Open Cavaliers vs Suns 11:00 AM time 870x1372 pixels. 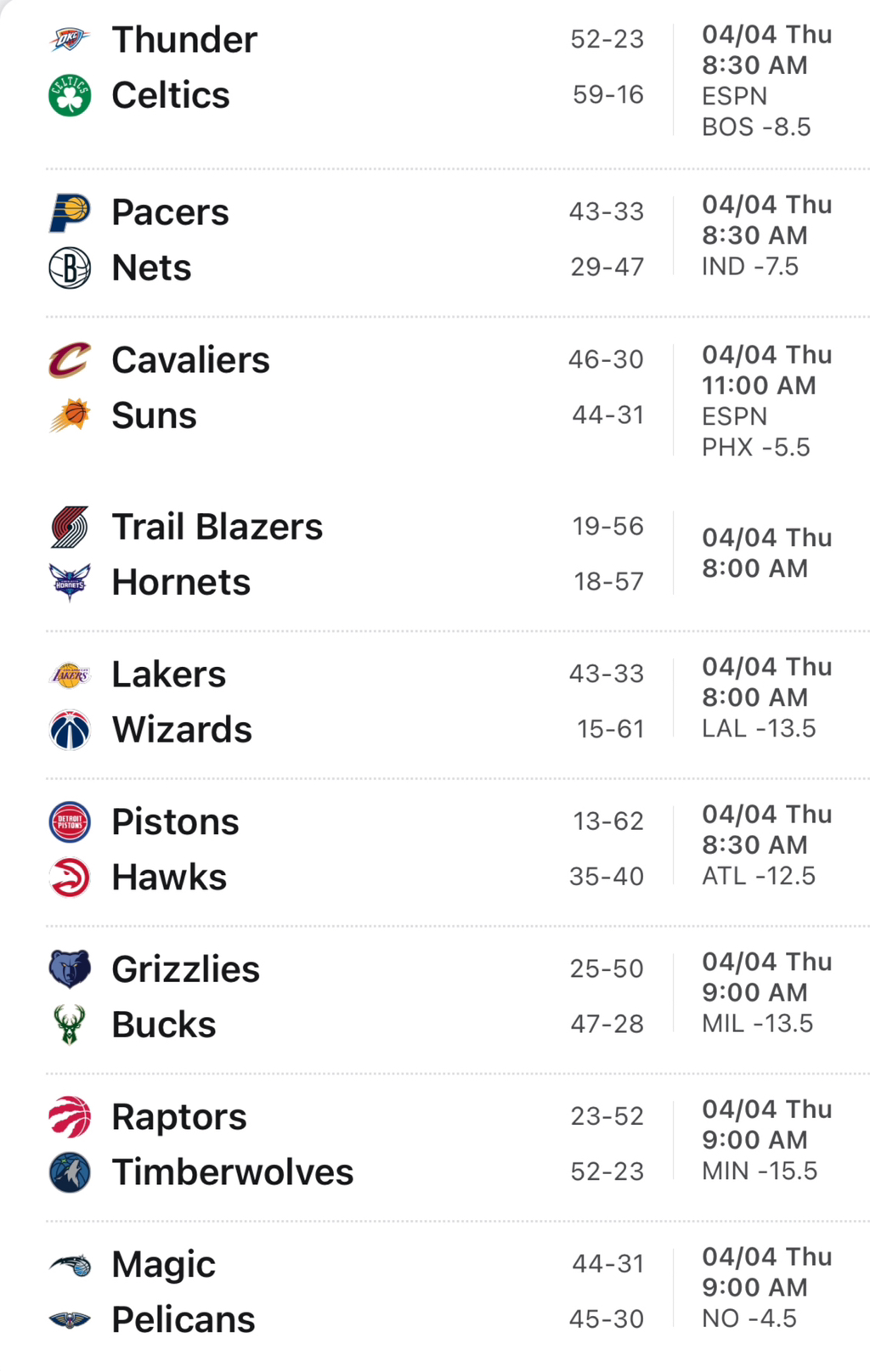point(759,386)
